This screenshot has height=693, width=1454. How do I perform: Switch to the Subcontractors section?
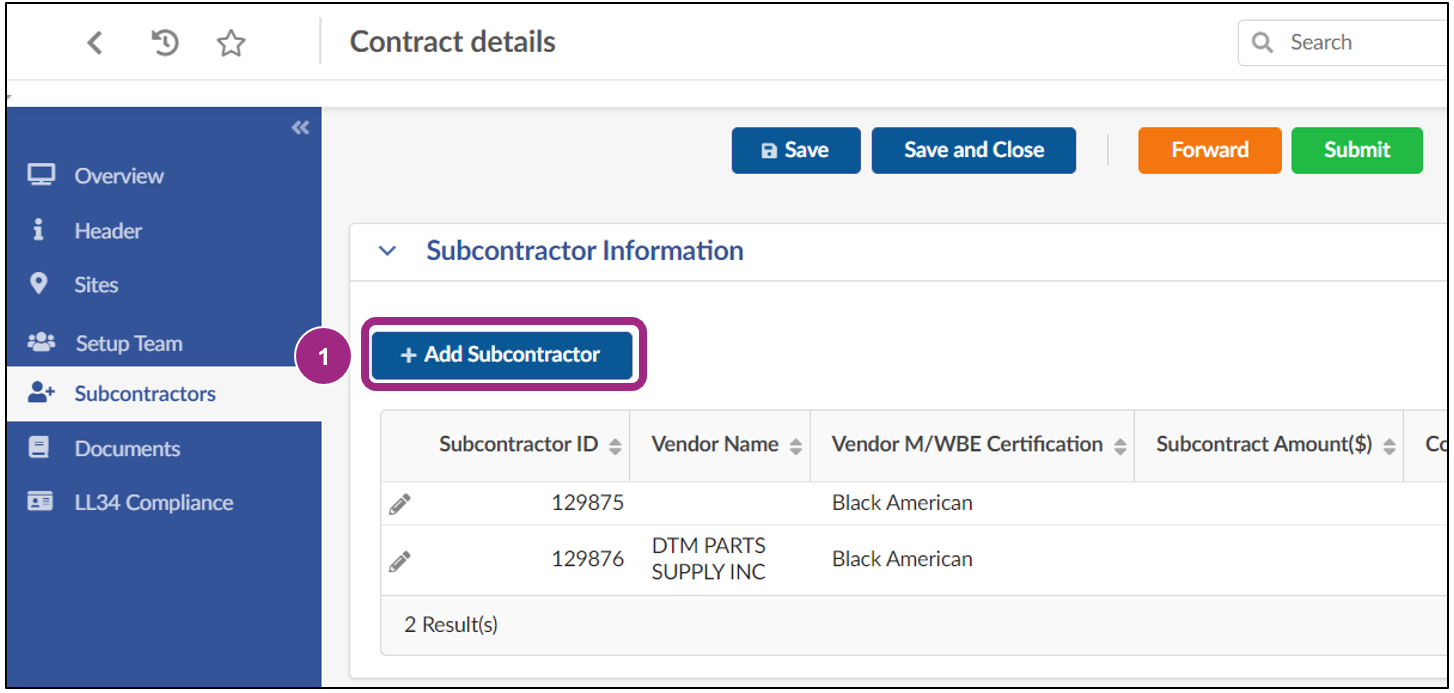tap(144, 393)
